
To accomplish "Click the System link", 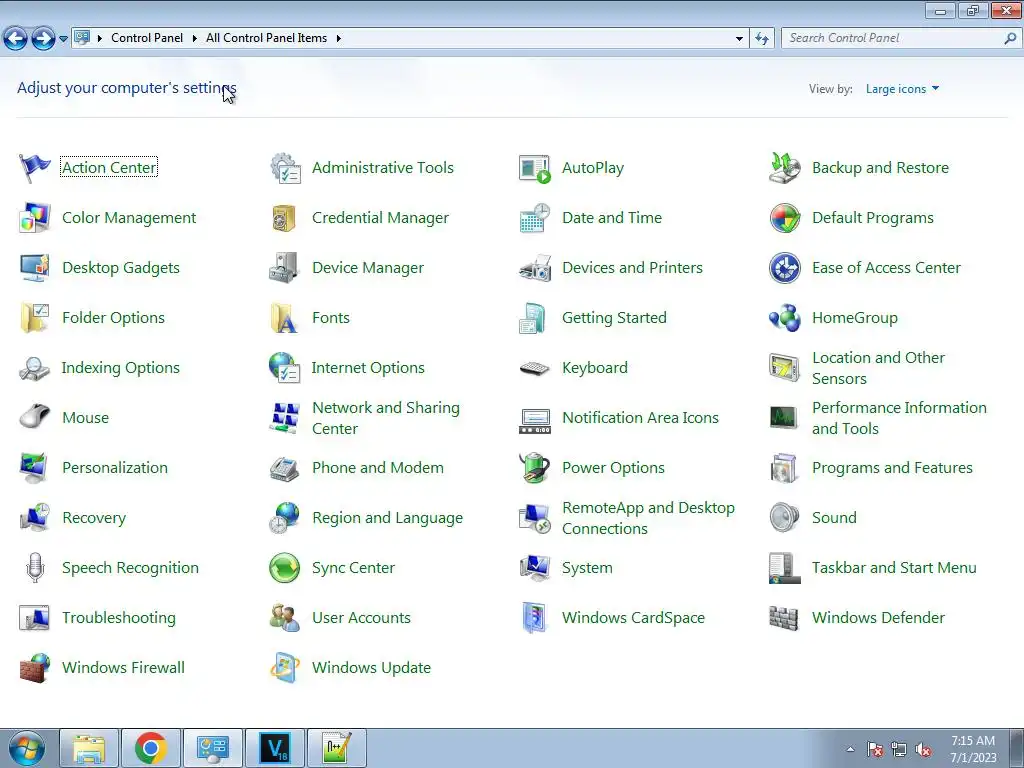I will 587,568.
